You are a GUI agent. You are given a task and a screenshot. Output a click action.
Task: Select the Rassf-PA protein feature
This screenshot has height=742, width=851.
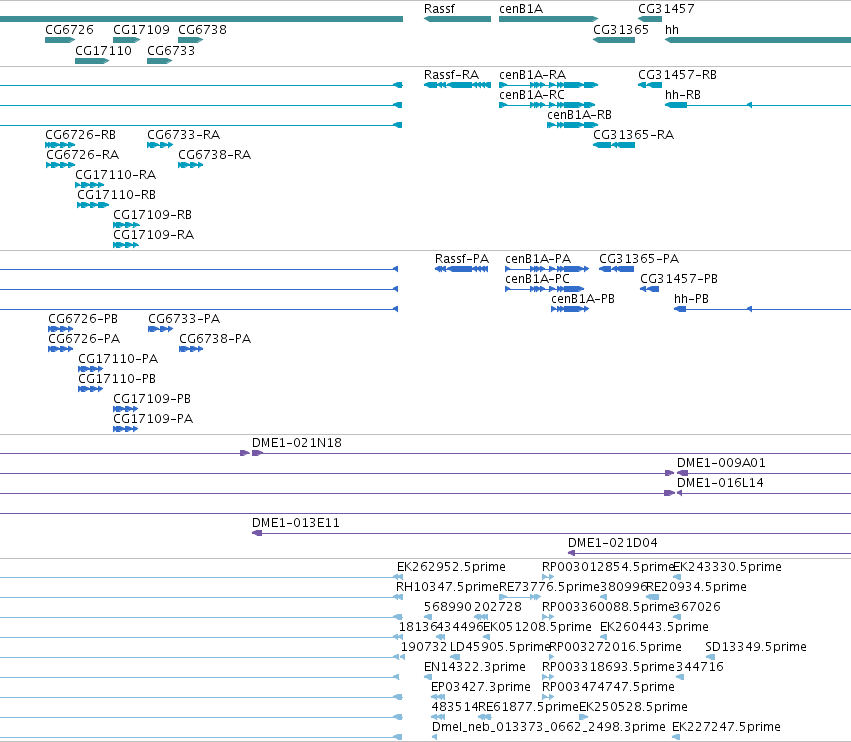coord(461,269)
